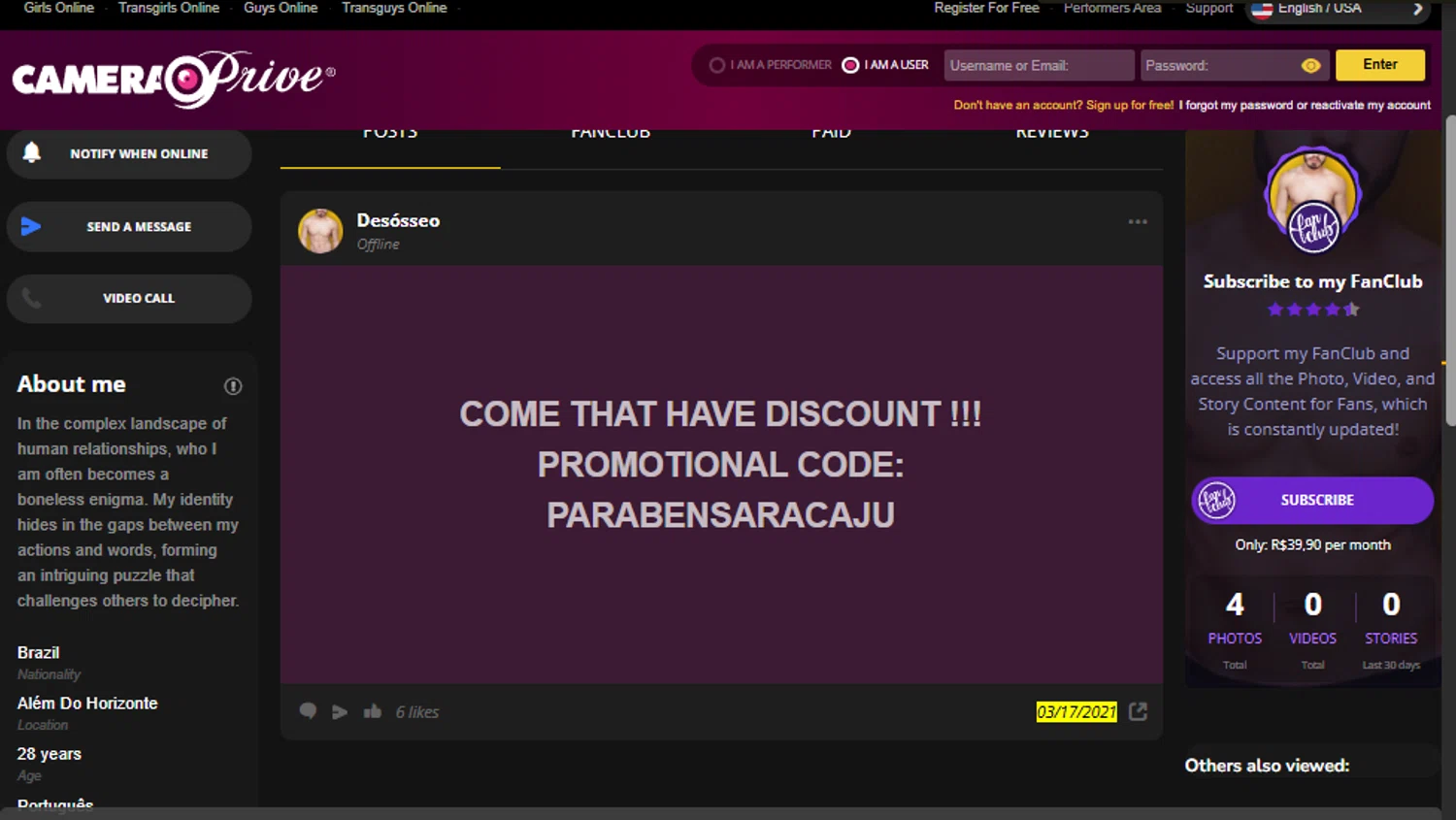Image resolution: width=1456 pixels, height=820 pixels.
Task: Click Desósseo avatar thumbnail in post header
Action: (x=320, y=231)
